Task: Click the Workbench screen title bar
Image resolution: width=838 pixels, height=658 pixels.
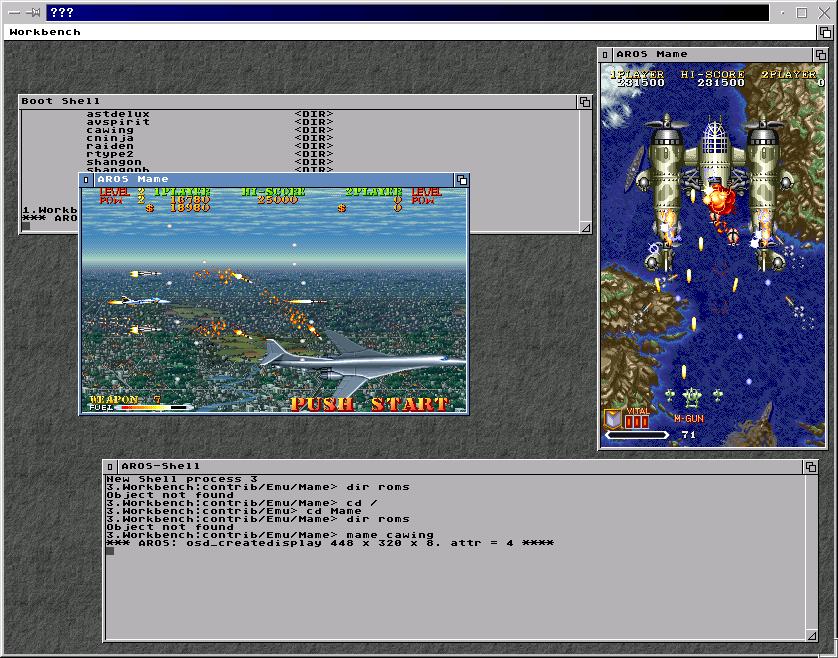Action: 400,32
